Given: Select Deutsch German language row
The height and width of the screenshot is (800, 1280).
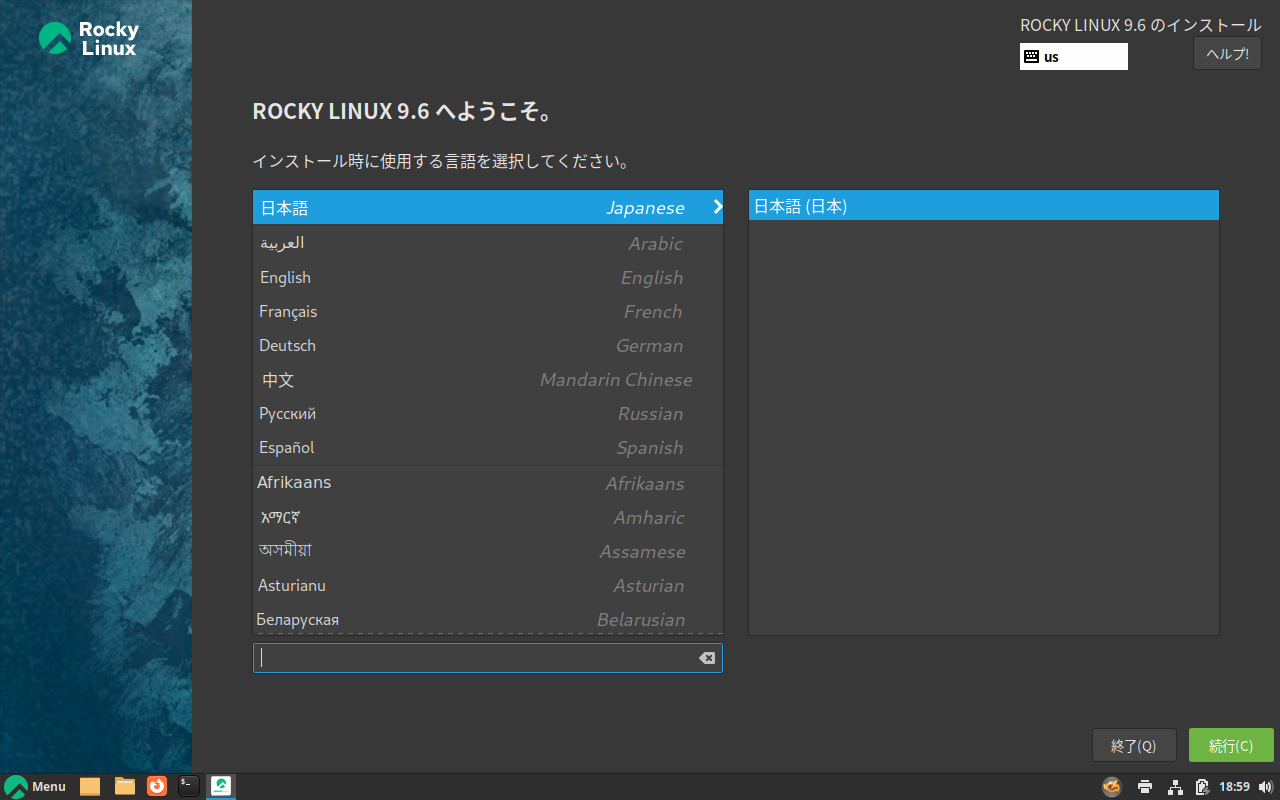Looking at the screenshot, I should click(488, 345).
